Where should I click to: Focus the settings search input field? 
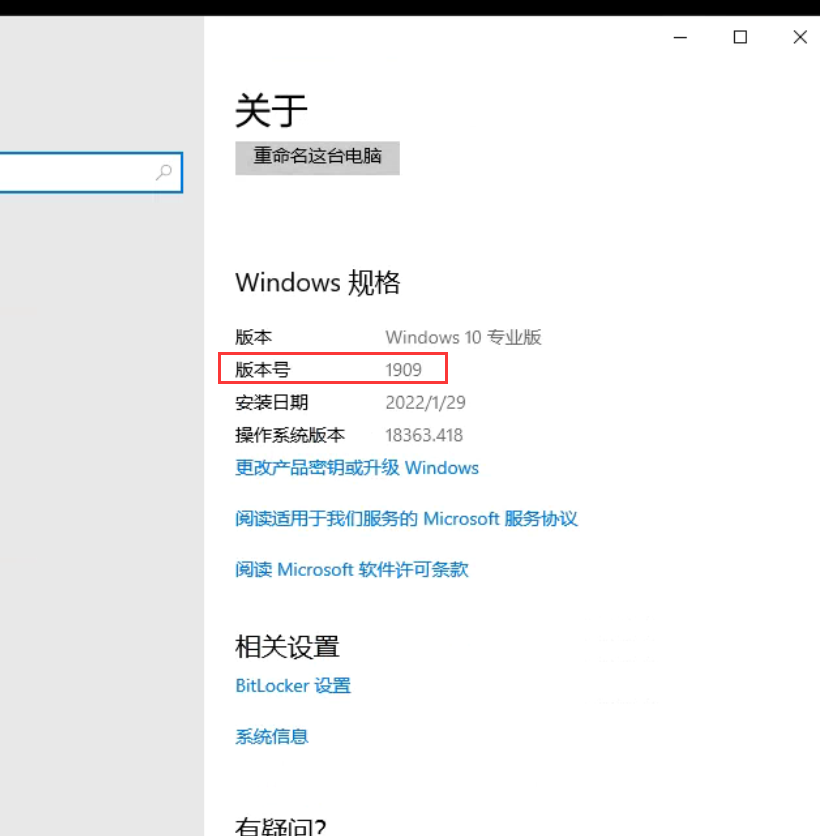91,173
